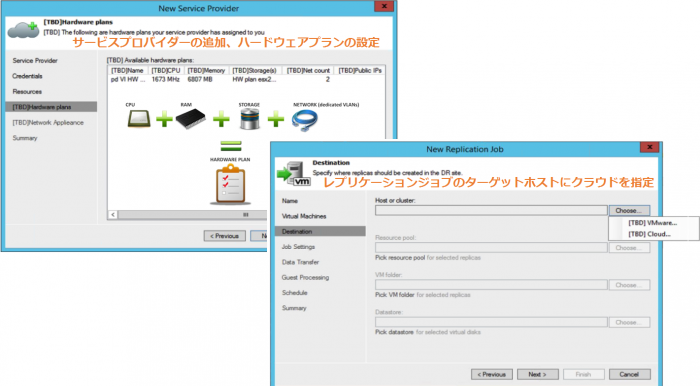Select the pd VI HW hardware plan row
The height and width of the screenshot is (386, 700).
click(246, 79)
